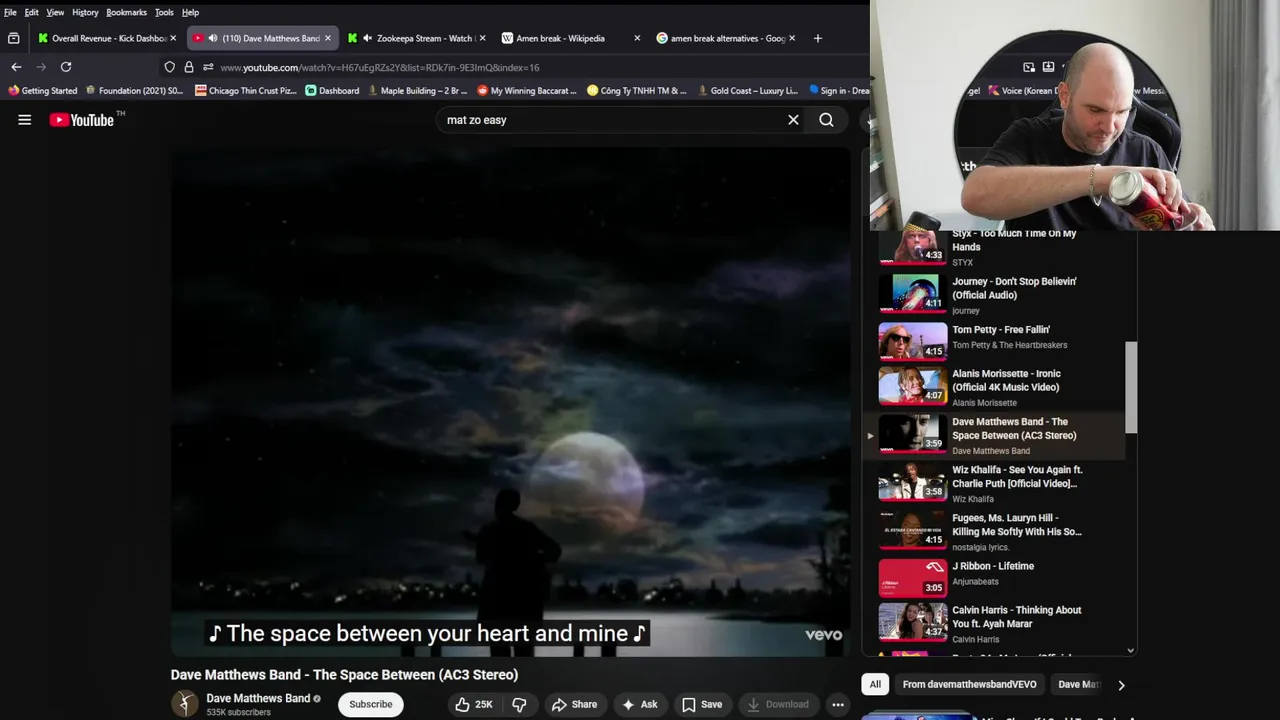Share the Dave Matthews Band video
1280x720 pixels.
point(574,704)
